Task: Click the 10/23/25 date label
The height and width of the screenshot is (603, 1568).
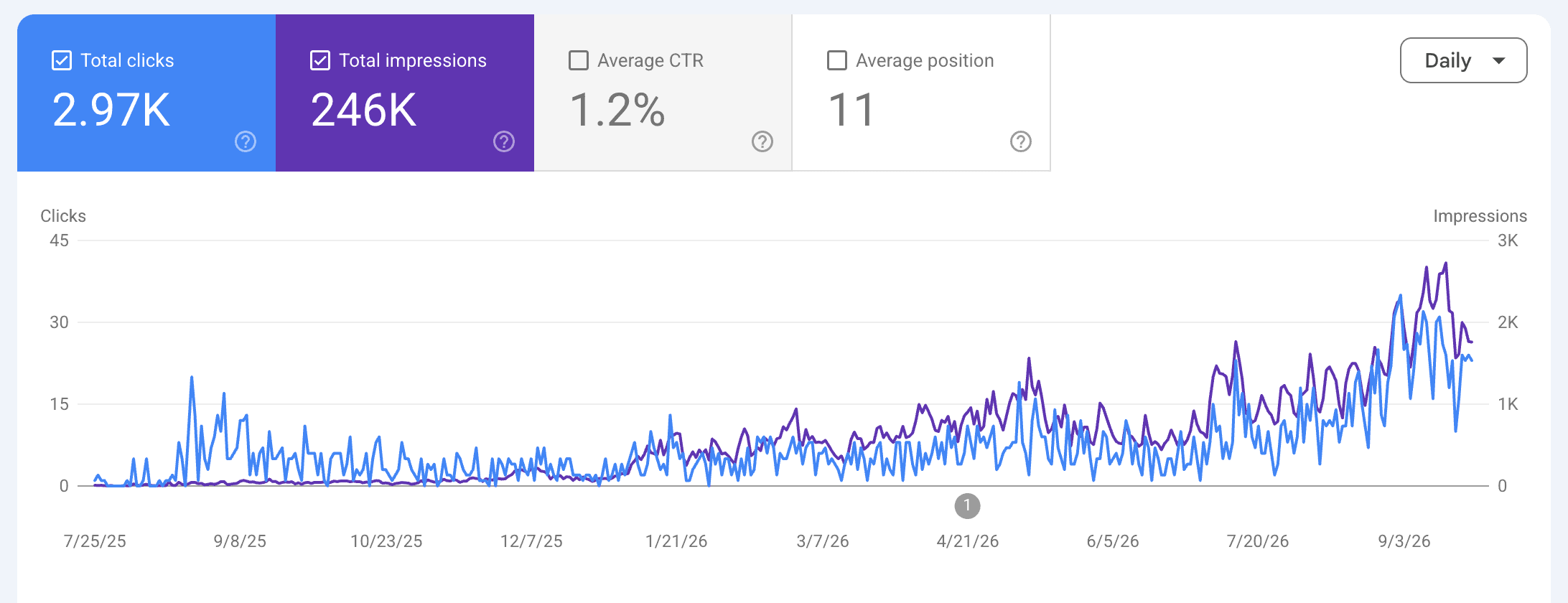Action: tap(386, 541)
